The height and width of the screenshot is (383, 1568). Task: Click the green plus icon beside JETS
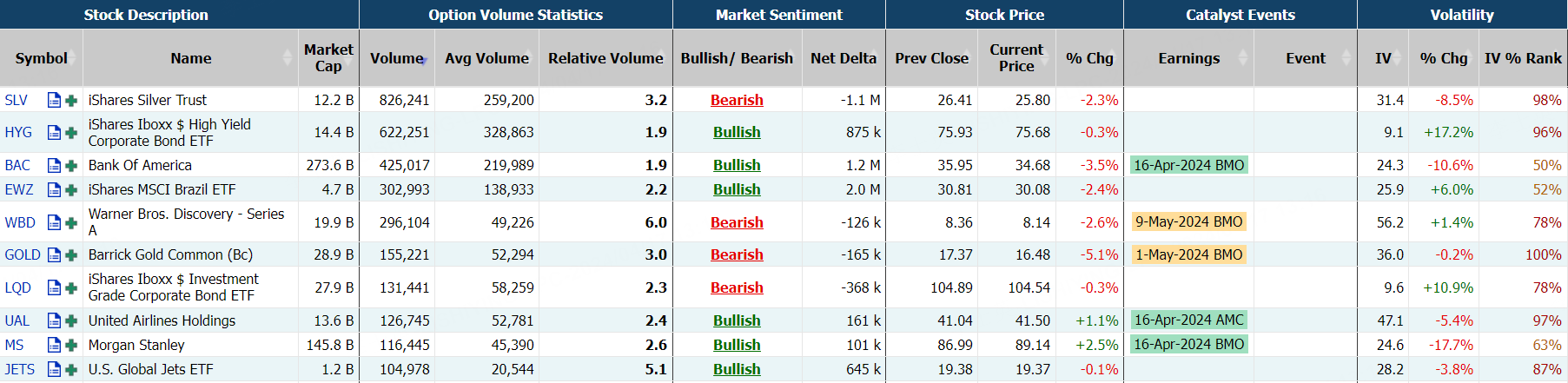(71, 369)
